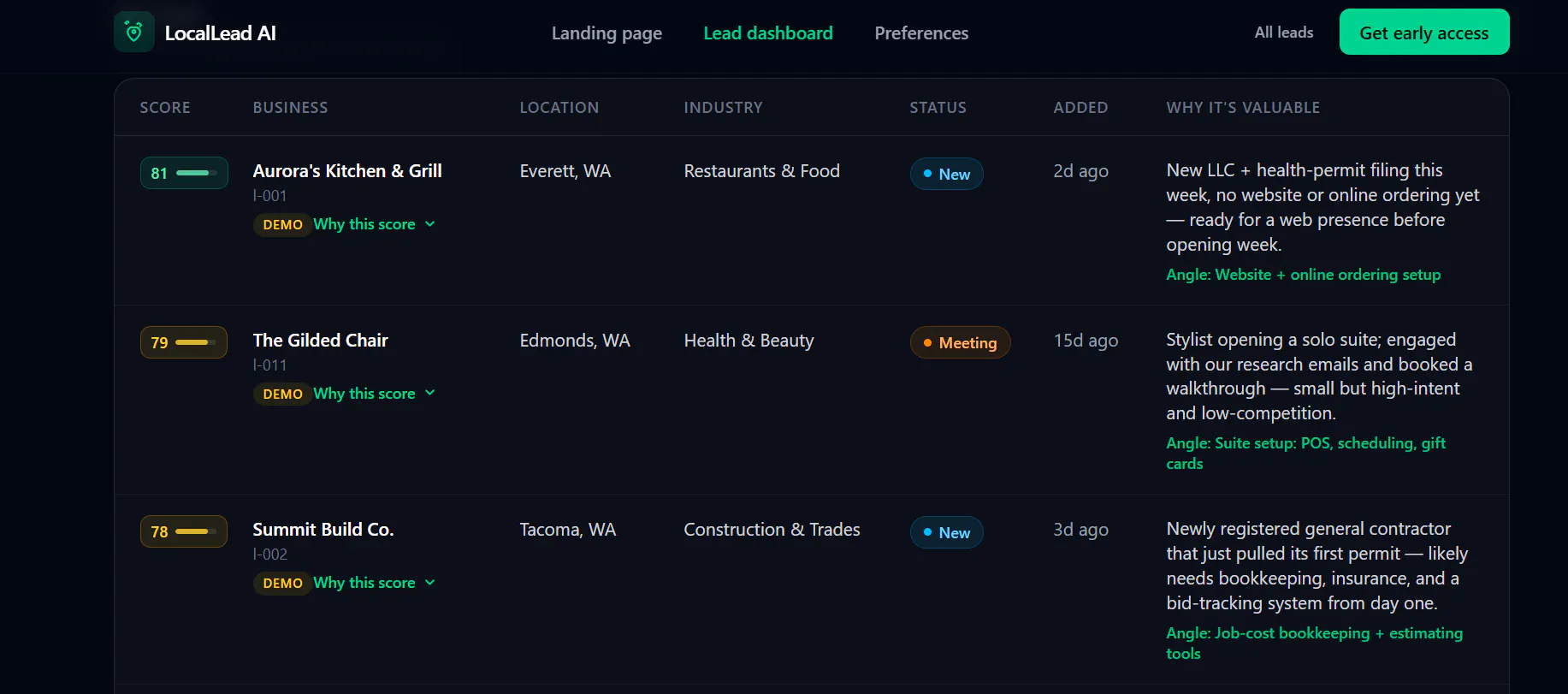
Task: Click the Edmonds, WA location cell
Action: [575, 341]
